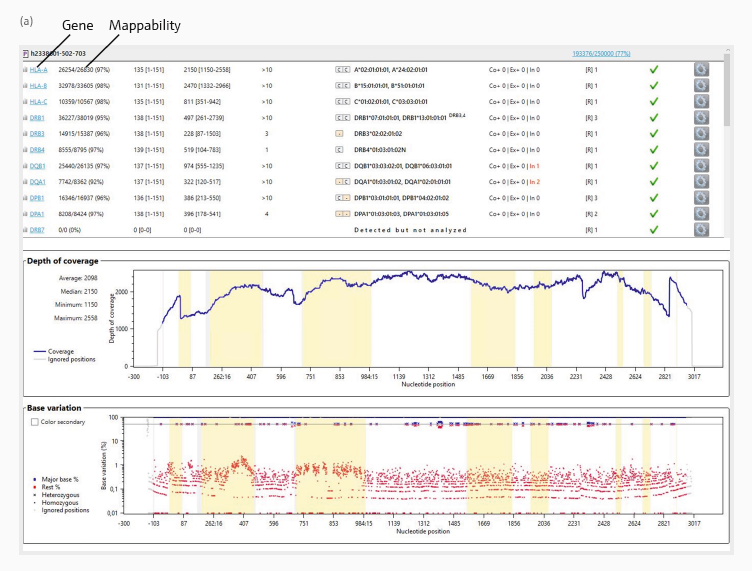Open the DRB1 gene link

(x=36, y=118)
